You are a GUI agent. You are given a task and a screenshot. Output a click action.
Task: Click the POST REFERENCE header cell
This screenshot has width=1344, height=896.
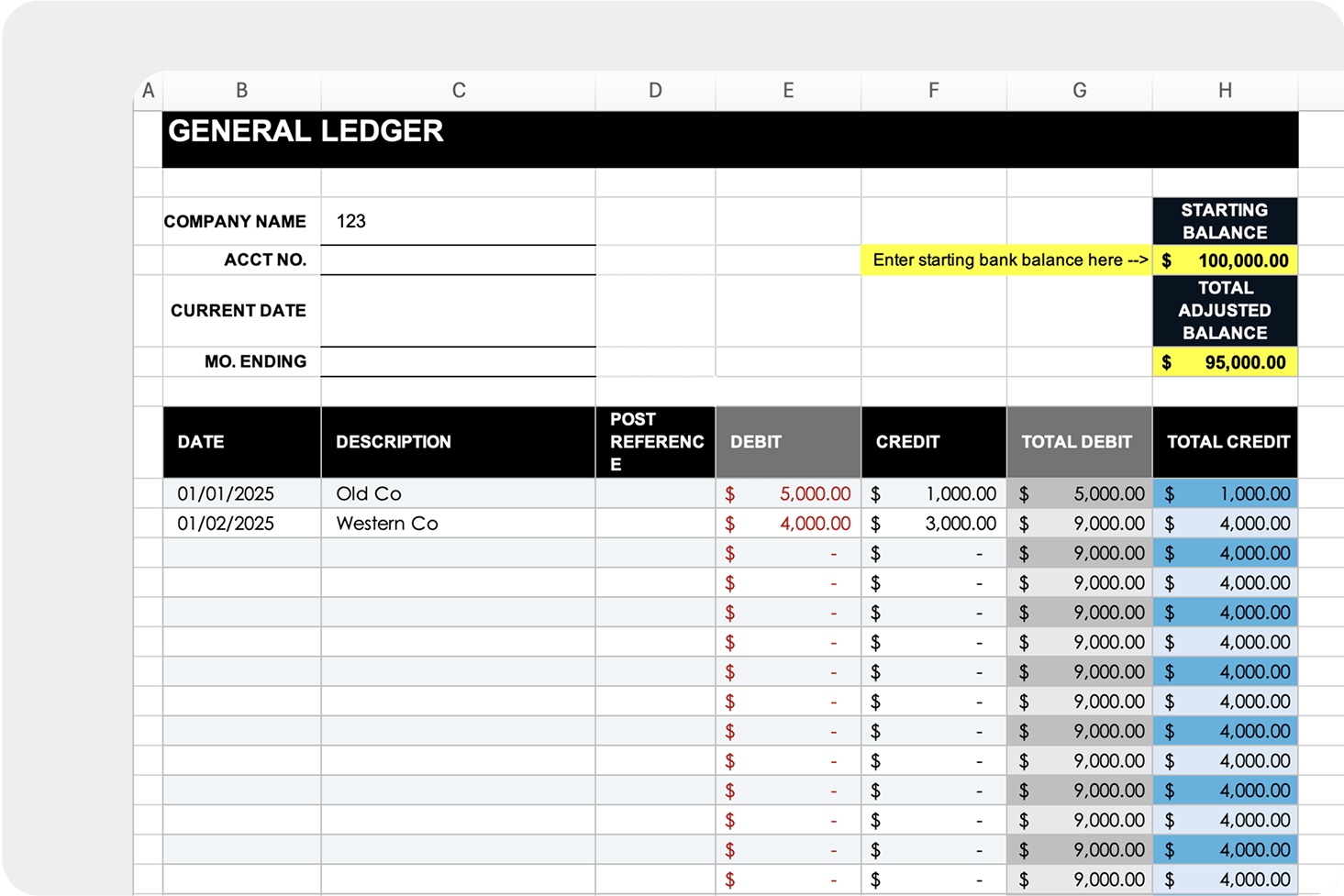click(655, 442)
